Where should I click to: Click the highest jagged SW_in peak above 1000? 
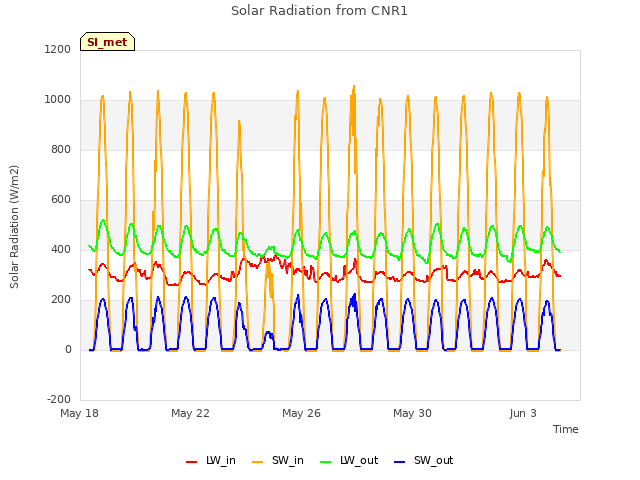coord(353,87)
